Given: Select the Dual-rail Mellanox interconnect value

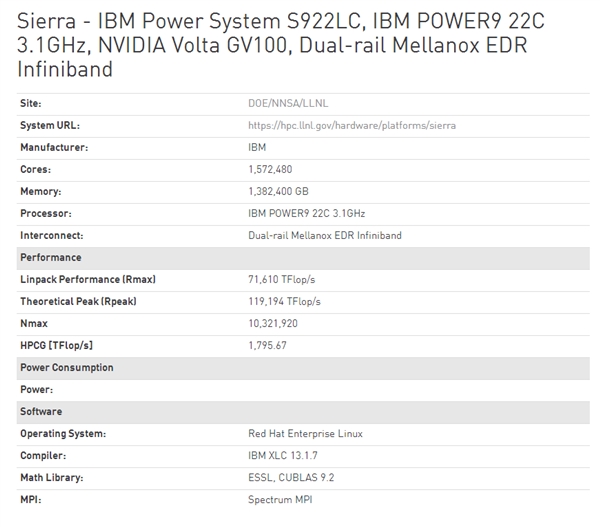Looking at the screenshot, I should click(x=323, y=235).
